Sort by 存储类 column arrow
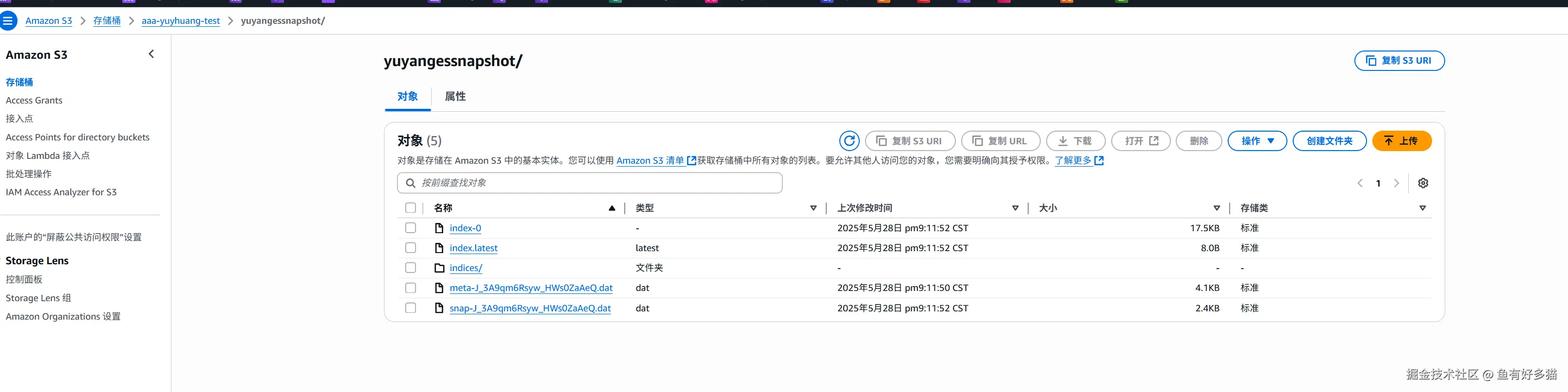The width and height of the screenshot is (1568, 392). 1422,208
